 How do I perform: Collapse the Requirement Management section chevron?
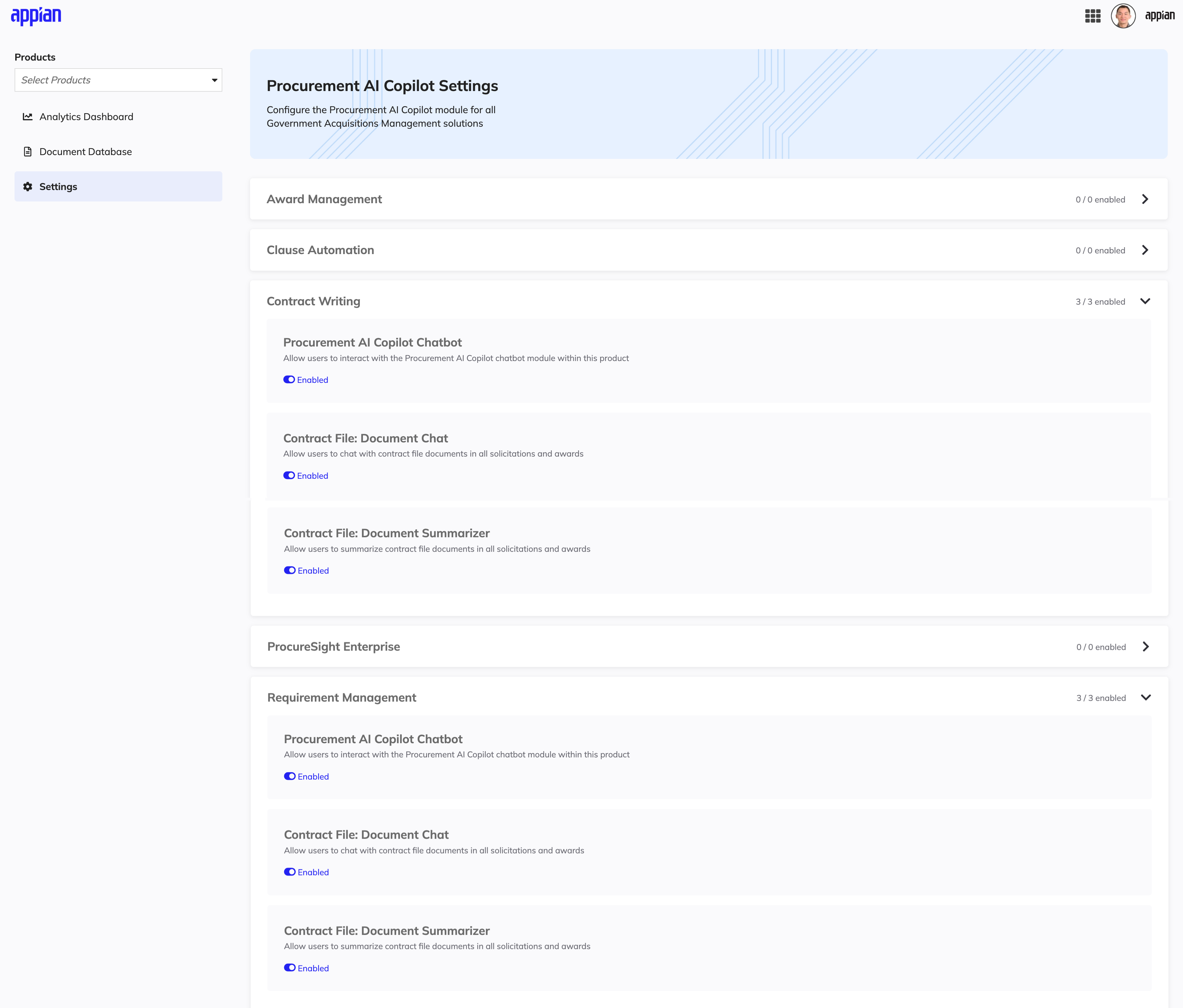[1145, 697]
